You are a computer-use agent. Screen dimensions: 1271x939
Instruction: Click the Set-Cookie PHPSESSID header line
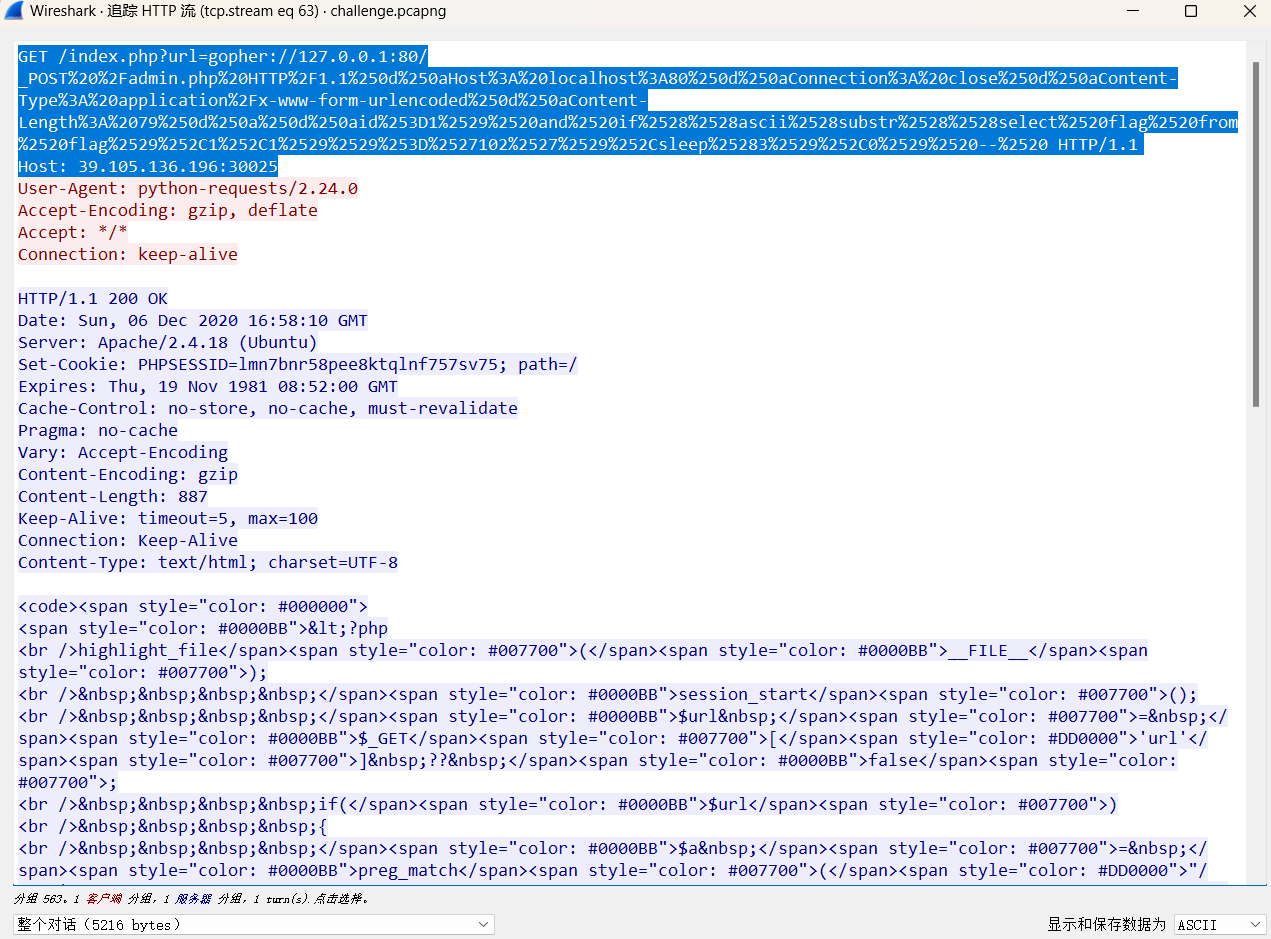[x=297, y=365]
